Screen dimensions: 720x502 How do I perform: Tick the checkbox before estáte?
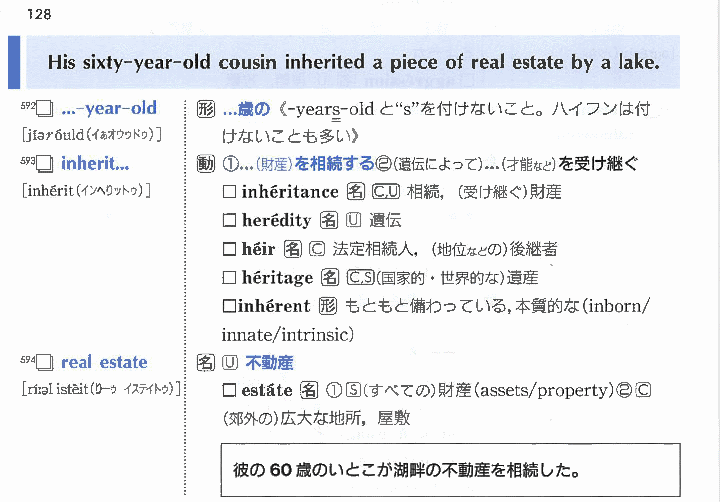(230, 390)
